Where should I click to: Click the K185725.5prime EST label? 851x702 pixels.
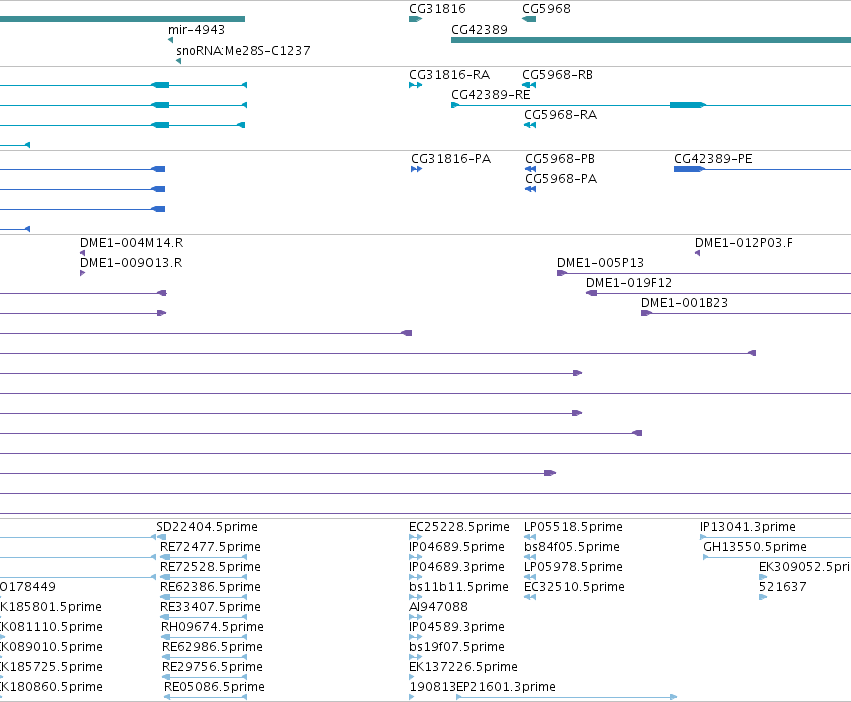coord(51,667)
